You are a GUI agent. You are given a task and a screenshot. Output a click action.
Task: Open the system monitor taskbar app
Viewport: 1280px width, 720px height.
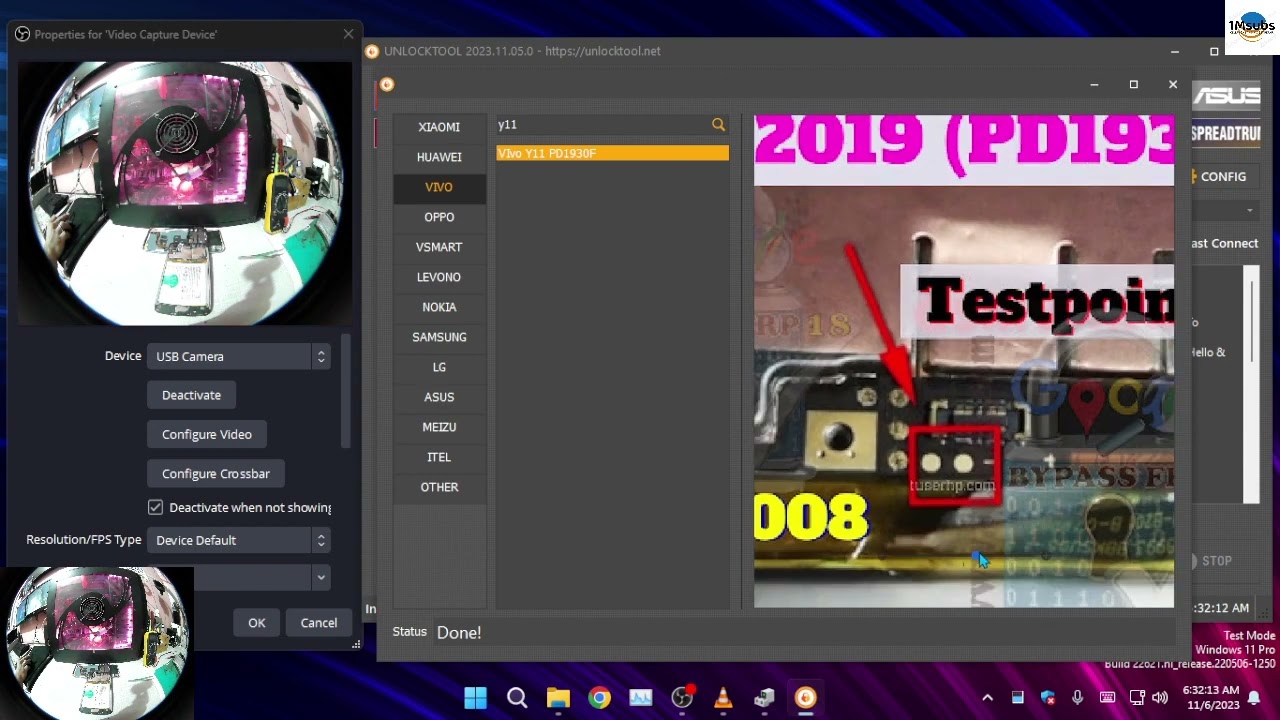tap(640, 697)
